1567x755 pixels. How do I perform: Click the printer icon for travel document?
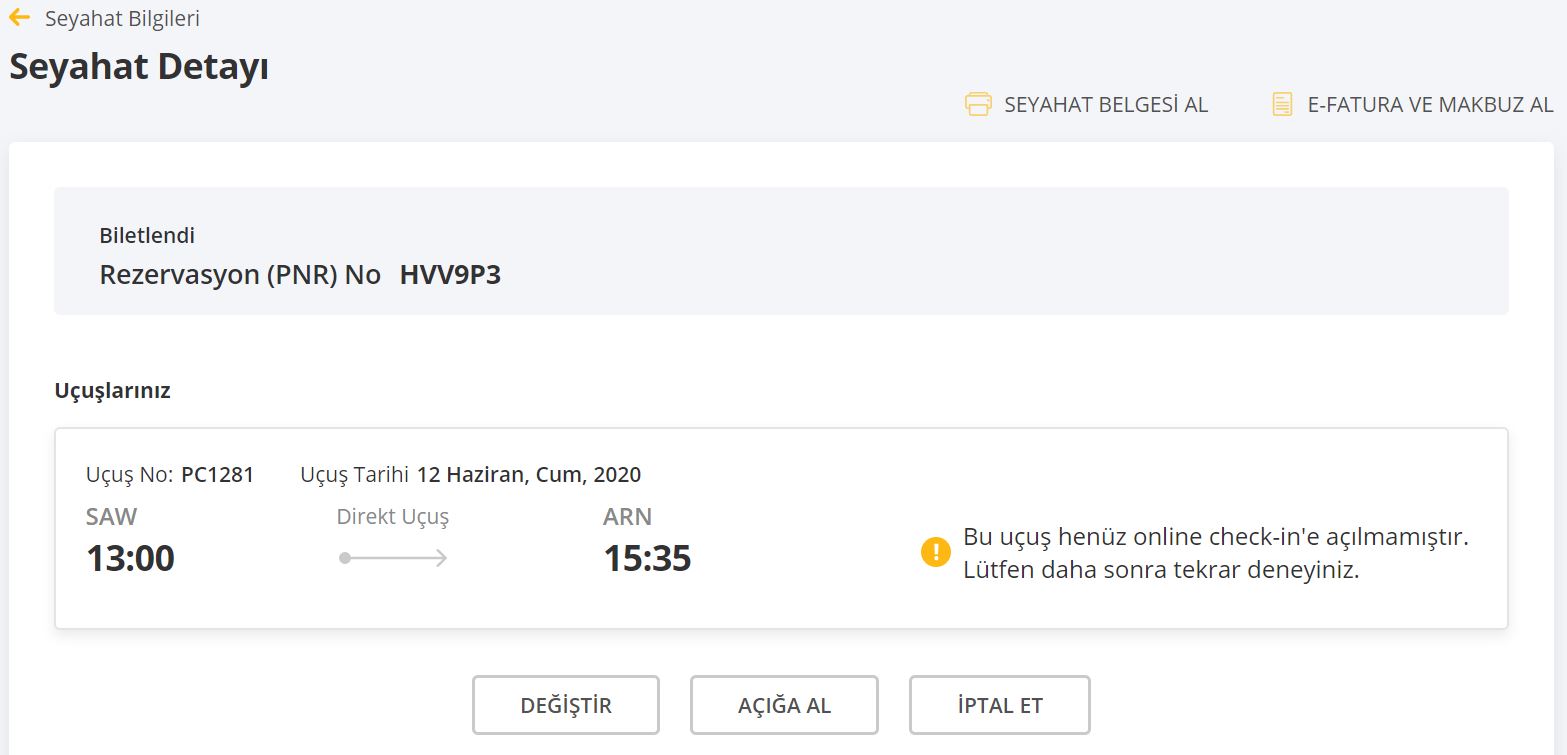point(977,104)
